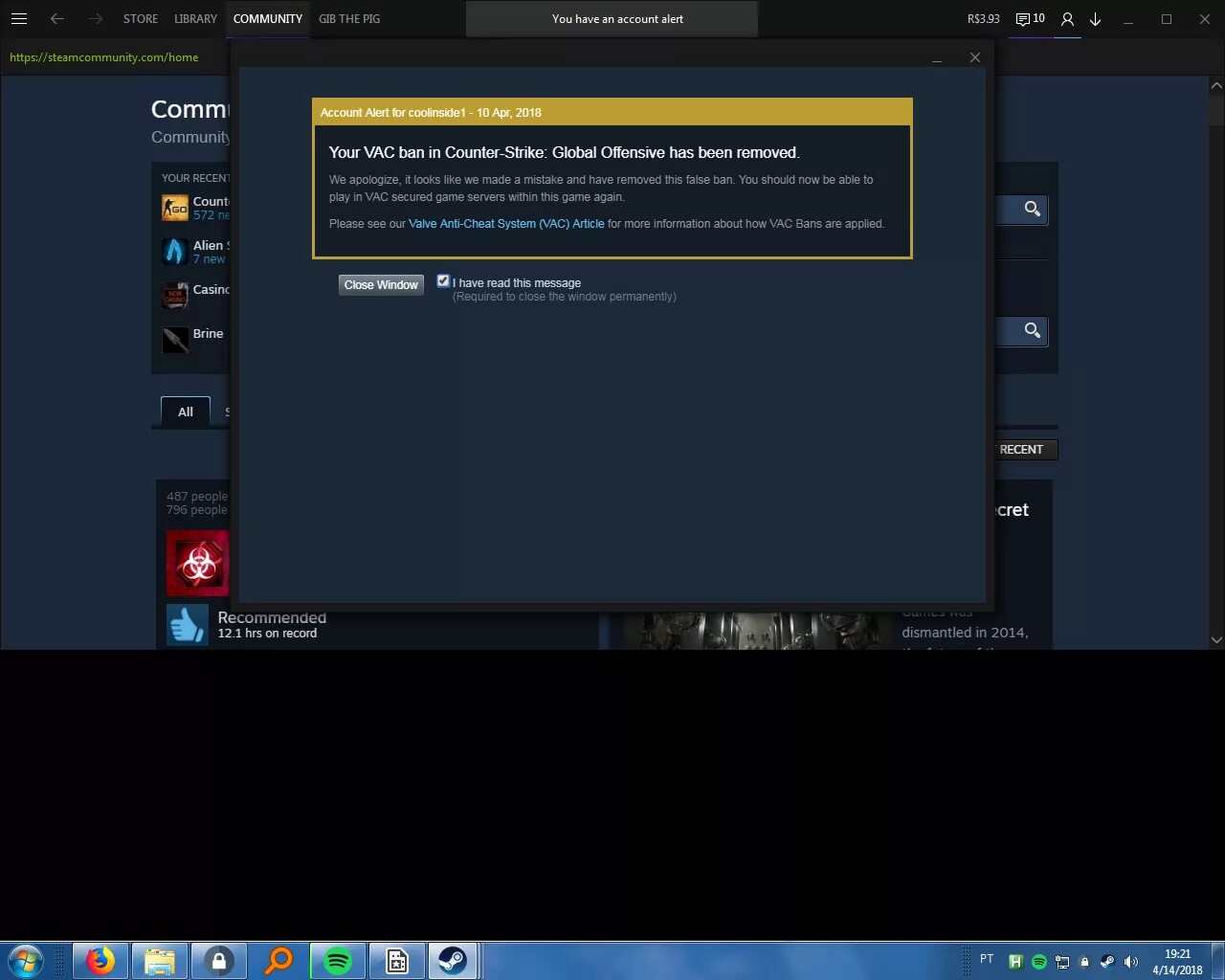Go forward with the right arrow
Image resolution: width=1225 pixels, height=980 pixels.
point(95,18)
